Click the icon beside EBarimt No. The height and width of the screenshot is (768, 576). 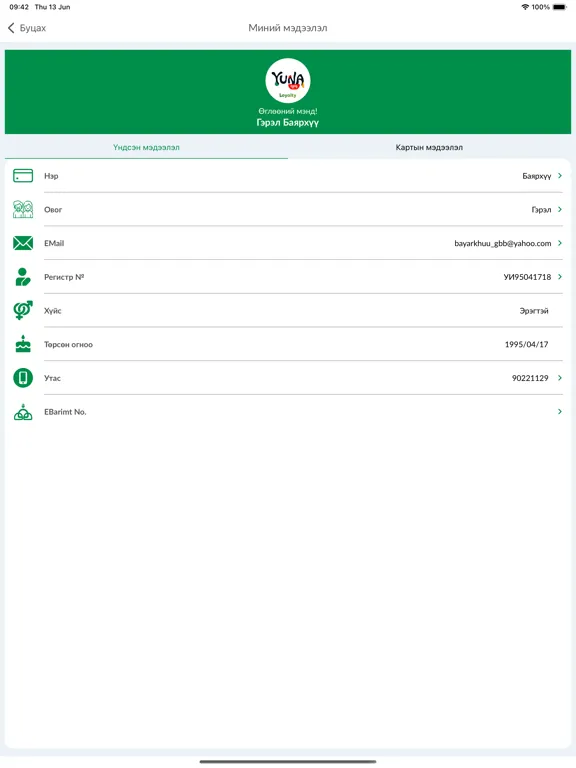23,412
